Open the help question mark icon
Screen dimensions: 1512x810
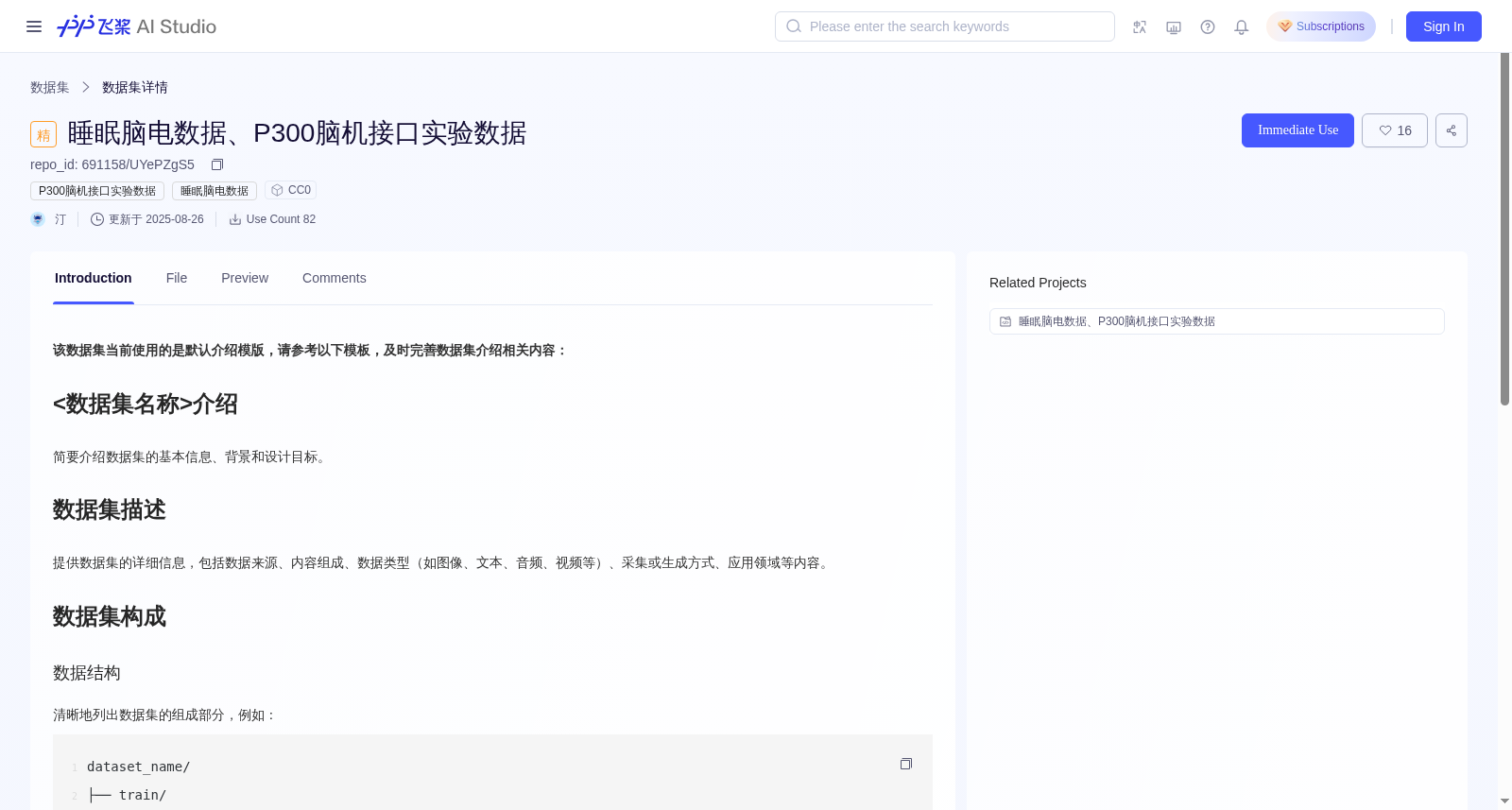(x=1208, y=26)
